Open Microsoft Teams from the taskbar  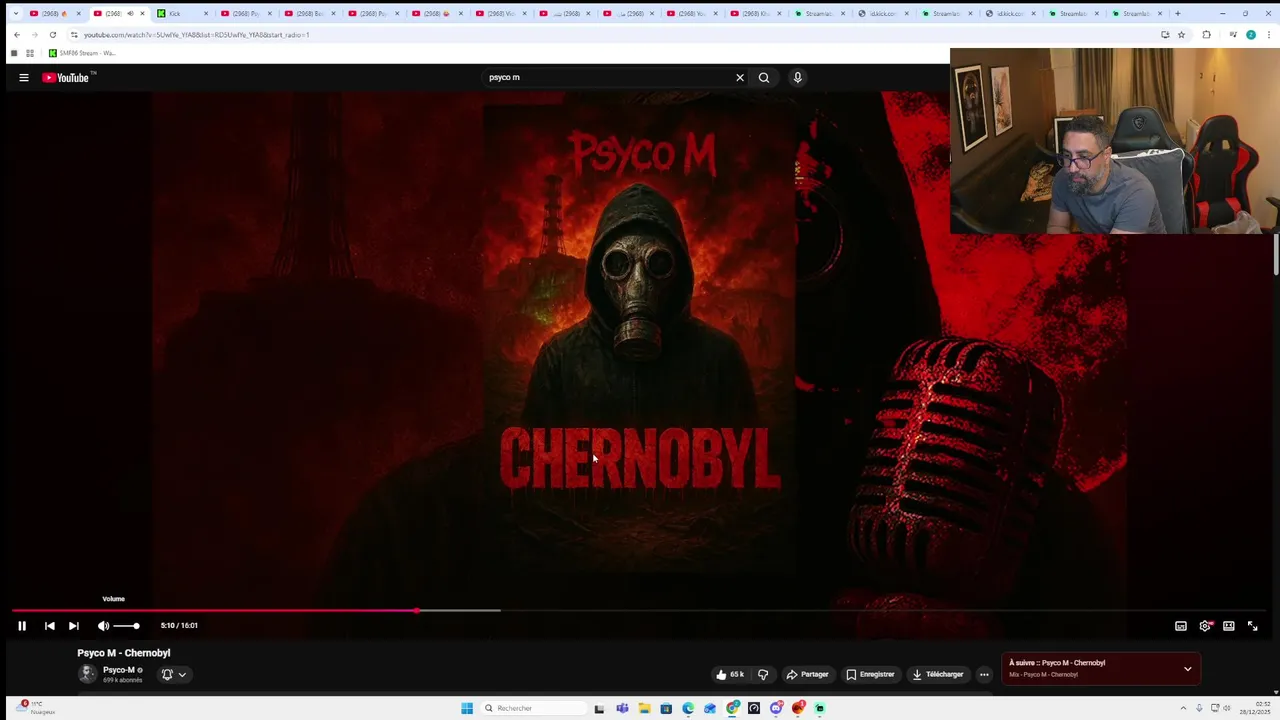[x=622, y=708]
